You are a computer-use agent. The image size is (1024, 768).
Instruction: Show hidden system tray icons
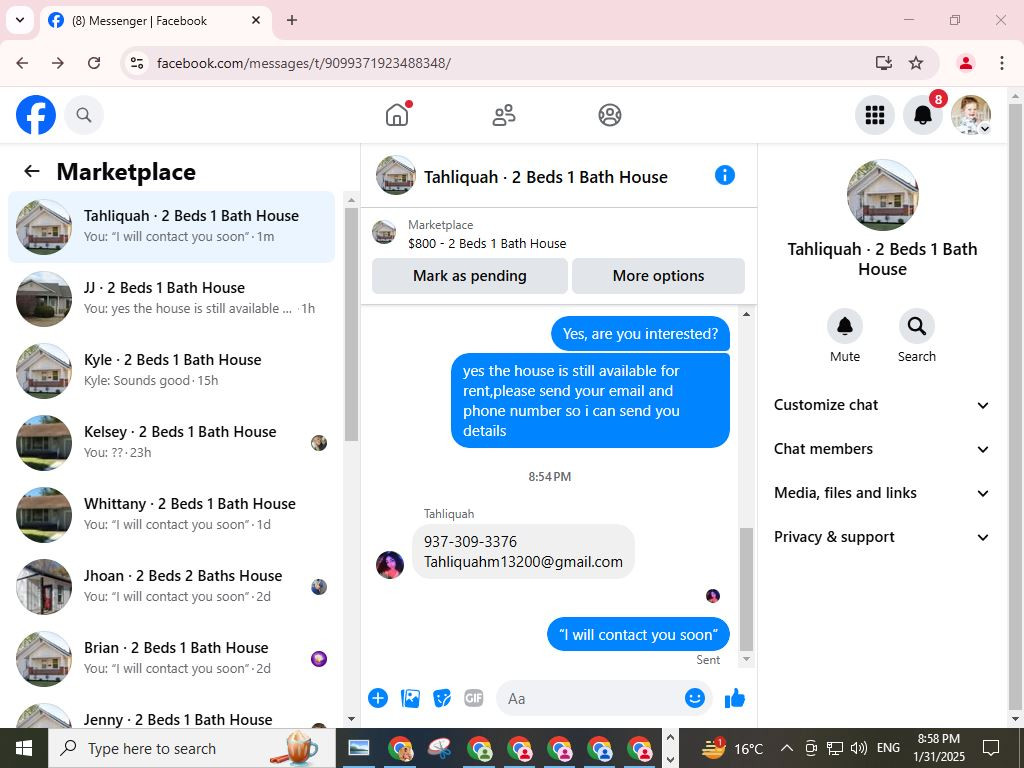click(x=786, y=748)
